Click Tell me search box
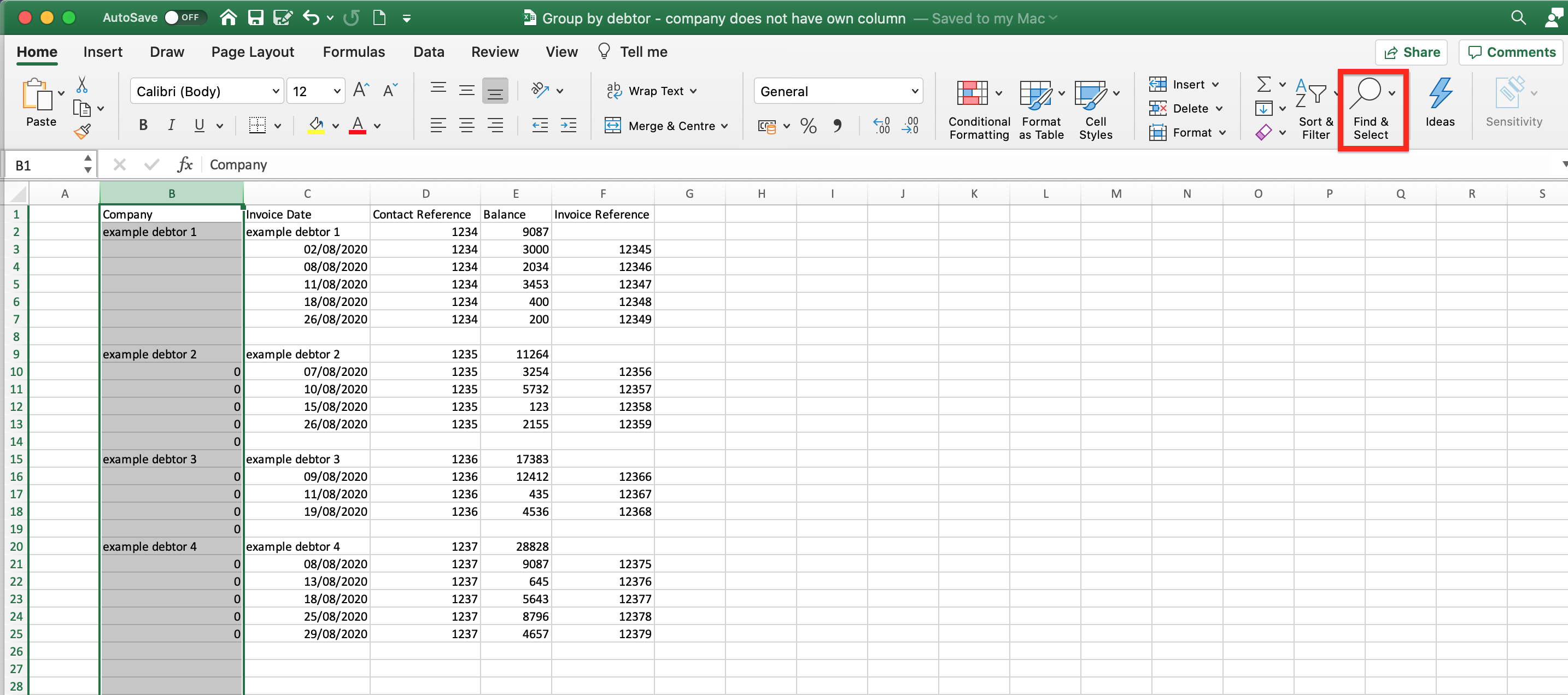The image size is (1568, 695). (633, 52)
